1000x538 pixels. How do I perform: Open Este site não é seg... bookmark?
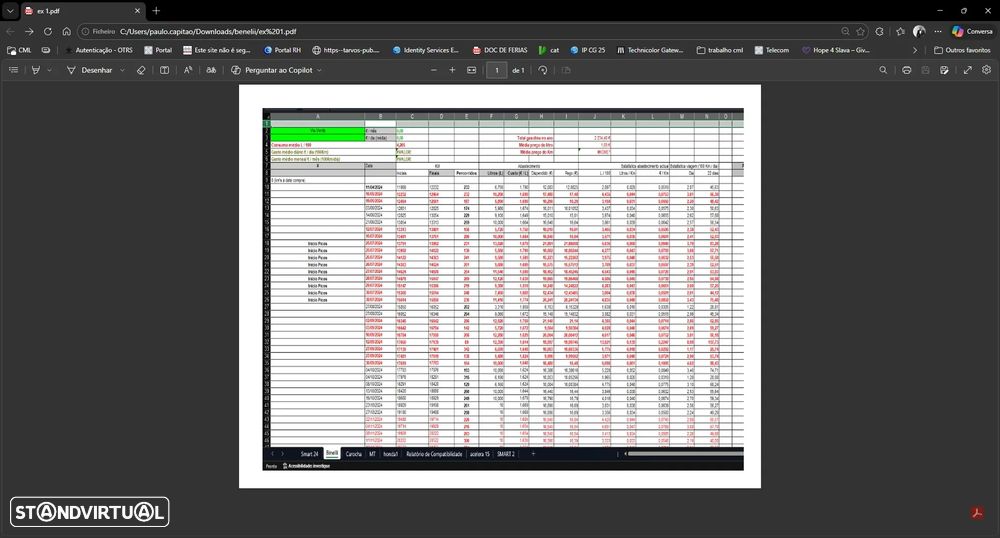coord(217,50)
